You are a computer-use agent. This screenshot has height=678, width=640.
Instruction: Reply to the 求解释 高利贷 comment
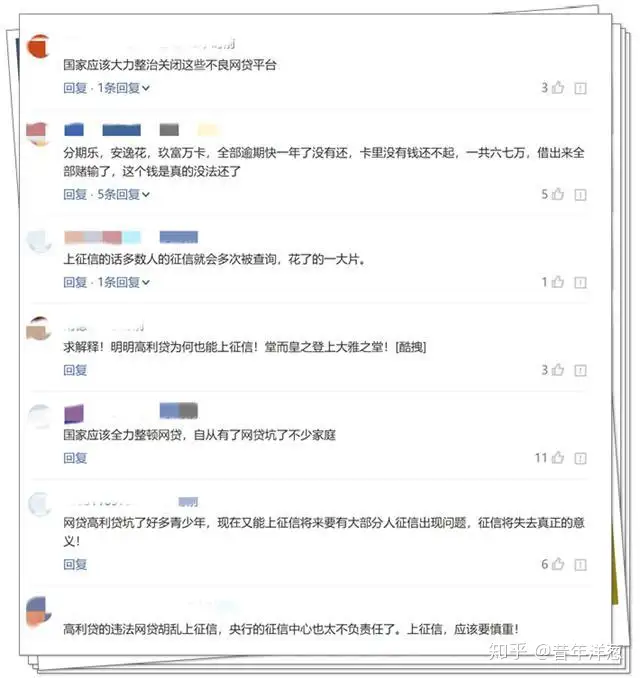pyautogui.click(x=75, y=370)
